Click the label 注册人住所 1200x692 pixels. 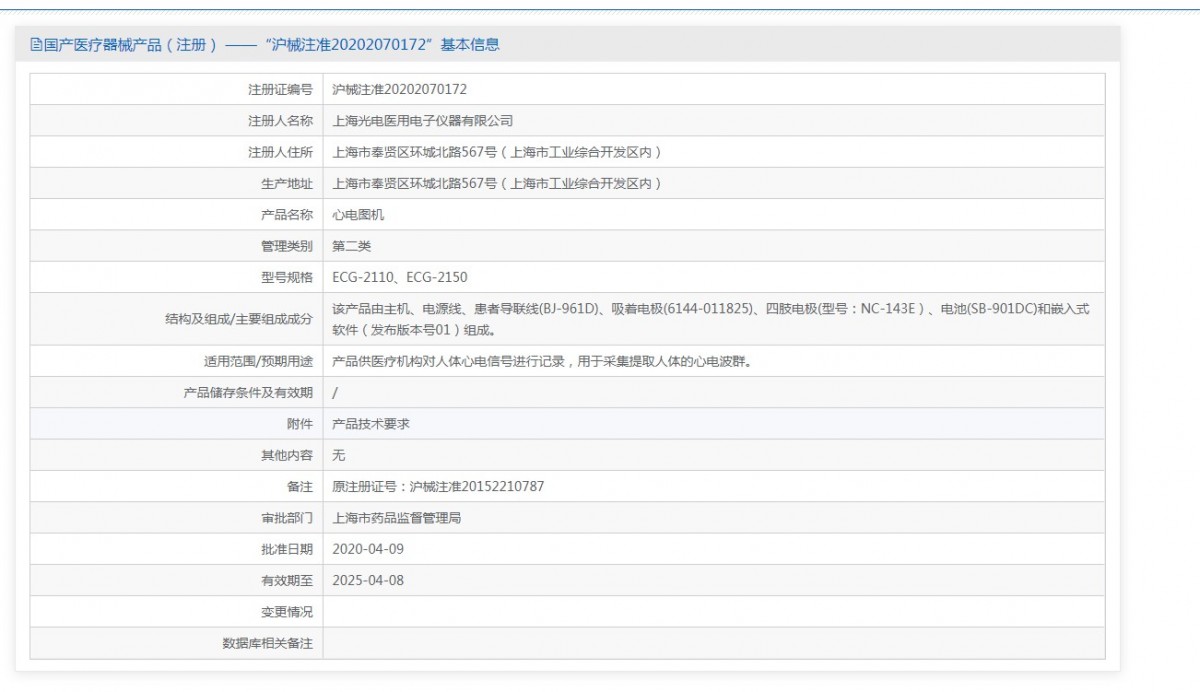tap(280, 153)
